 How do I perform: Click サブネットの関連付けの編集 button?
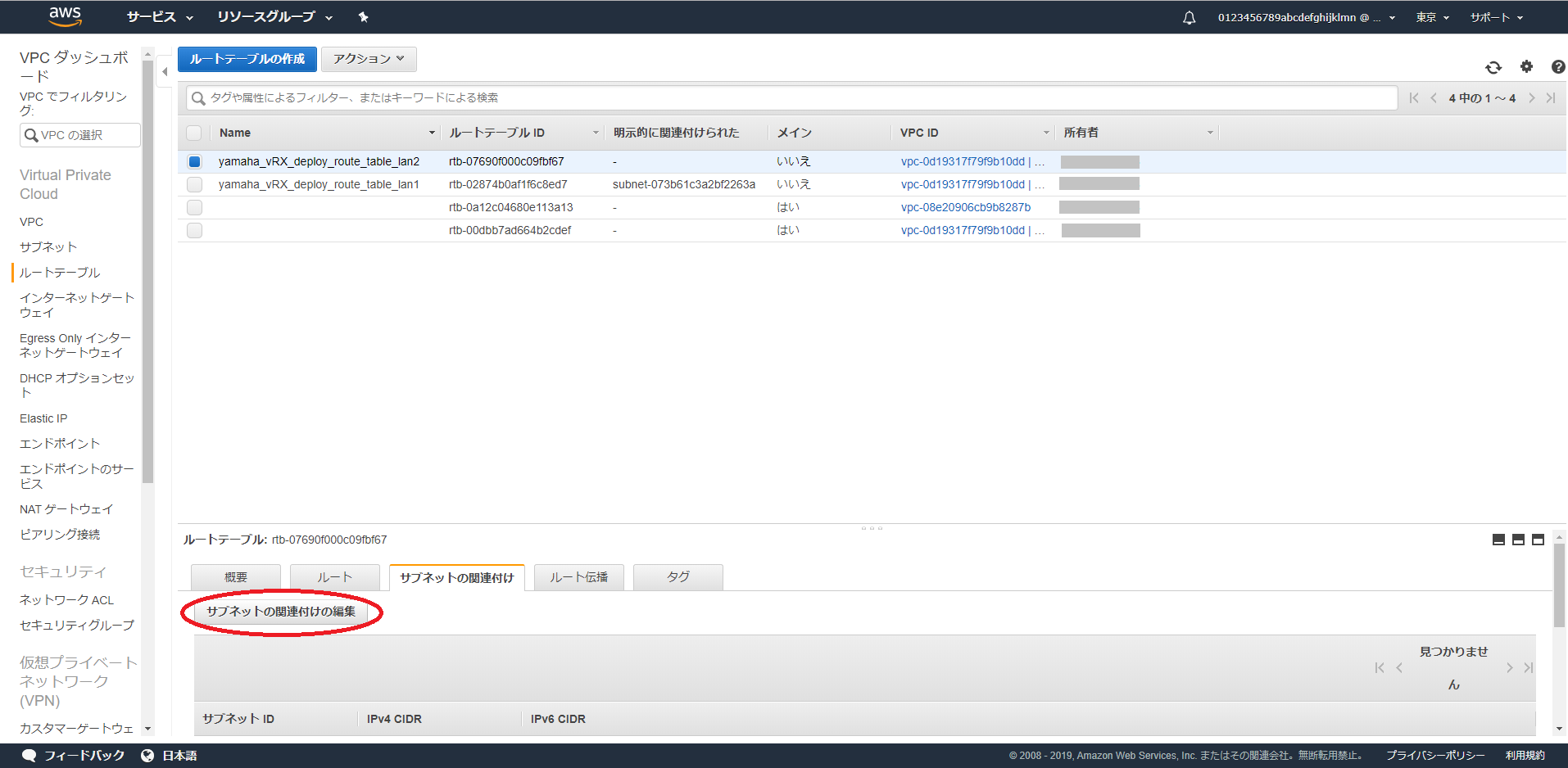(x=281, y=612)
